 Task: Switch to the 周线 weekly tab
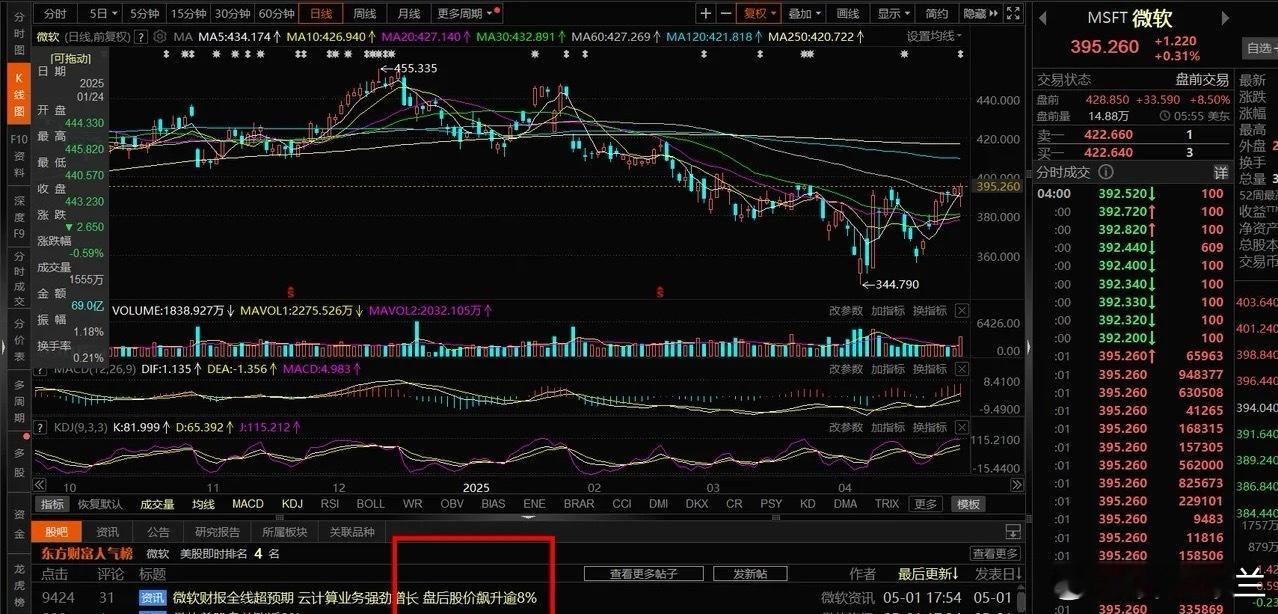tap(365, 13)
